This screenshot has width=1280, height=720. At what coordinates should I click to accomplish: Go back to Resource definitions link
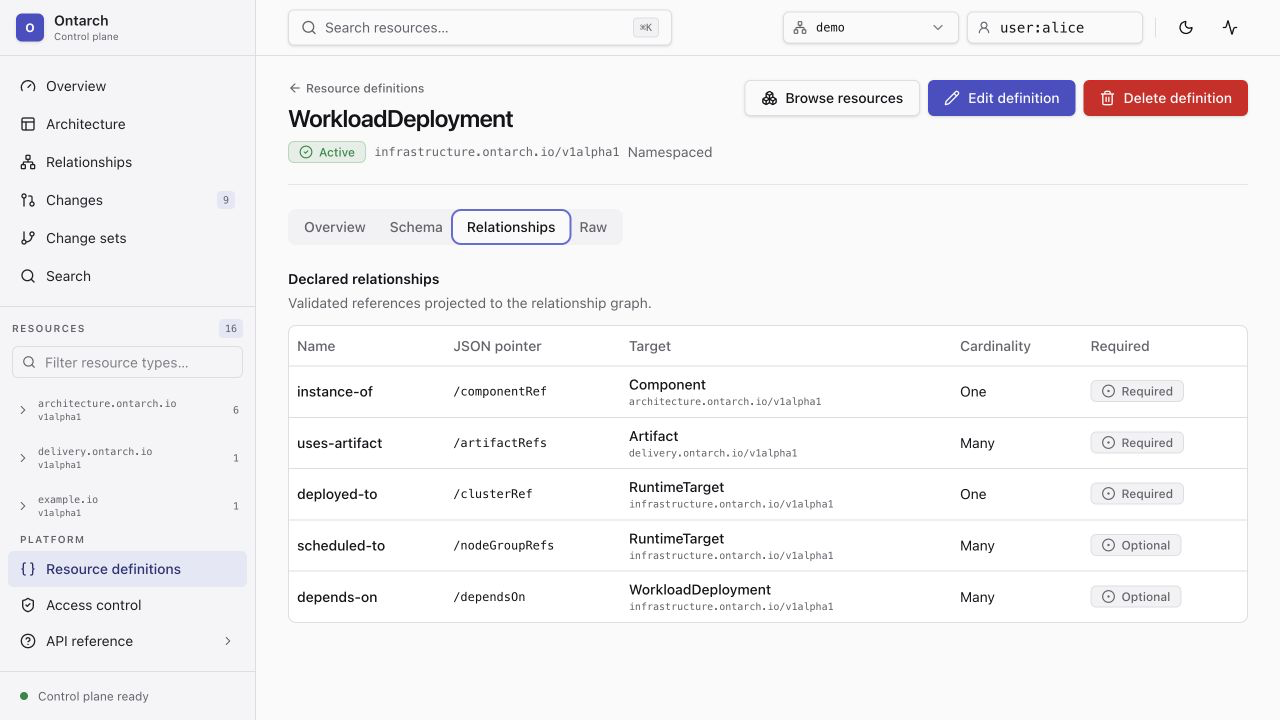pos(356,88)
